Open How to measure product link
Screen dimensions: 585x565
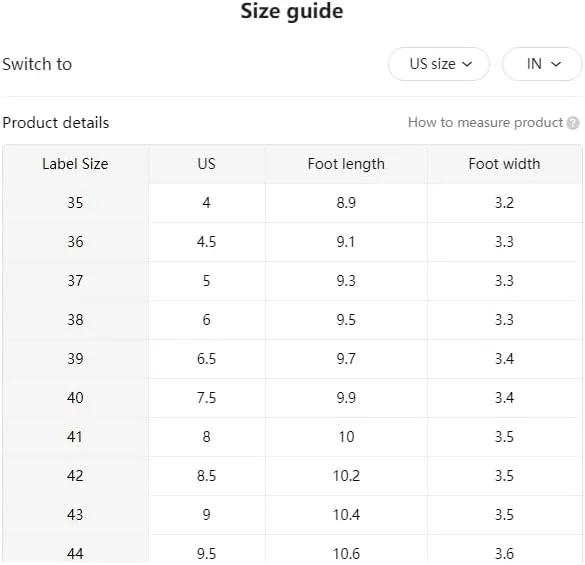tap(485, 122)
